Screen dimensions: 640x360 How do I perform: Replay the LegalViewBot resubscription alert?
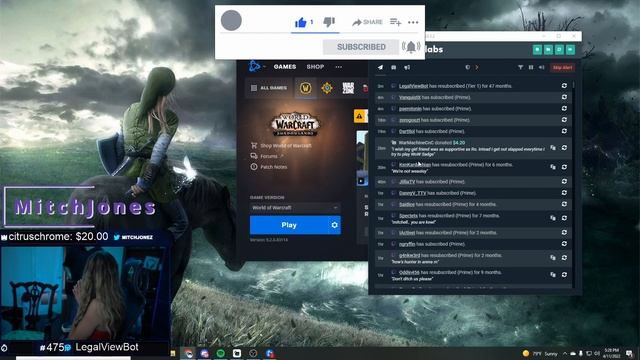click(564, 86)
